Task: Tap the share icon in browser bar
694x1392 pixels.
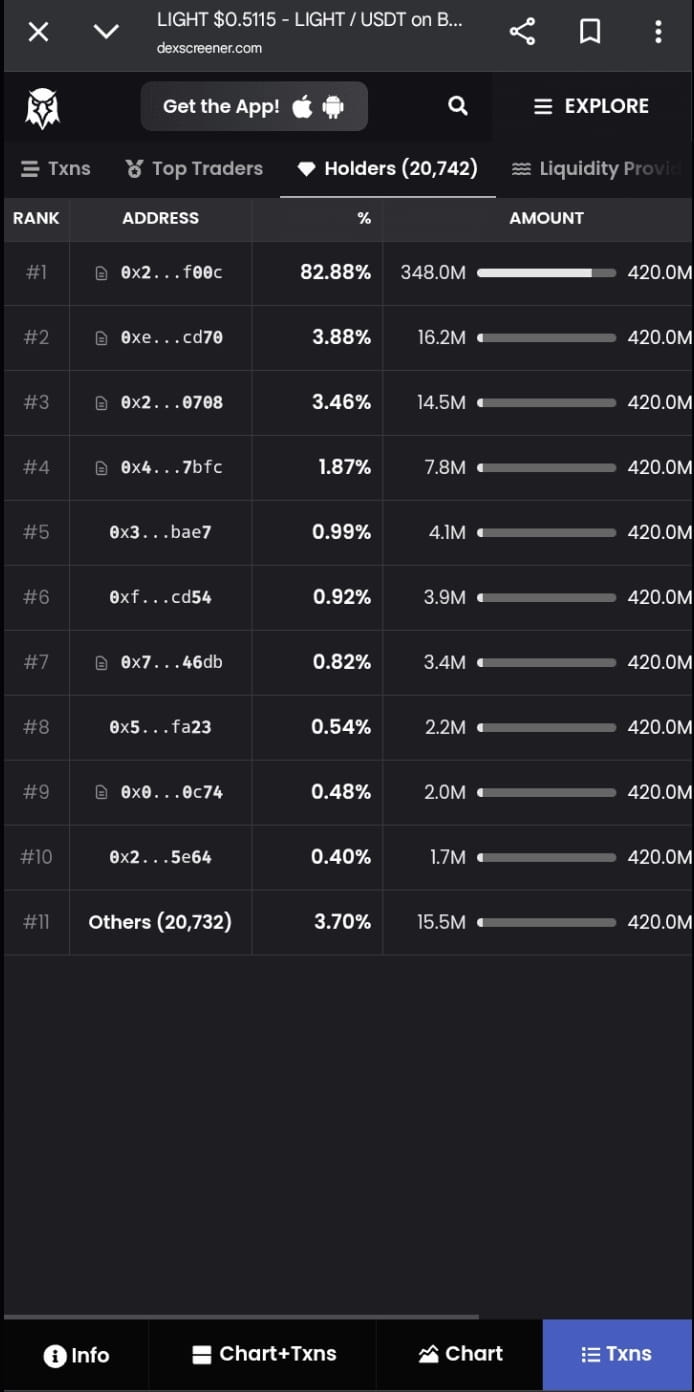Action: pyautogui.click(x=522, y=32)
